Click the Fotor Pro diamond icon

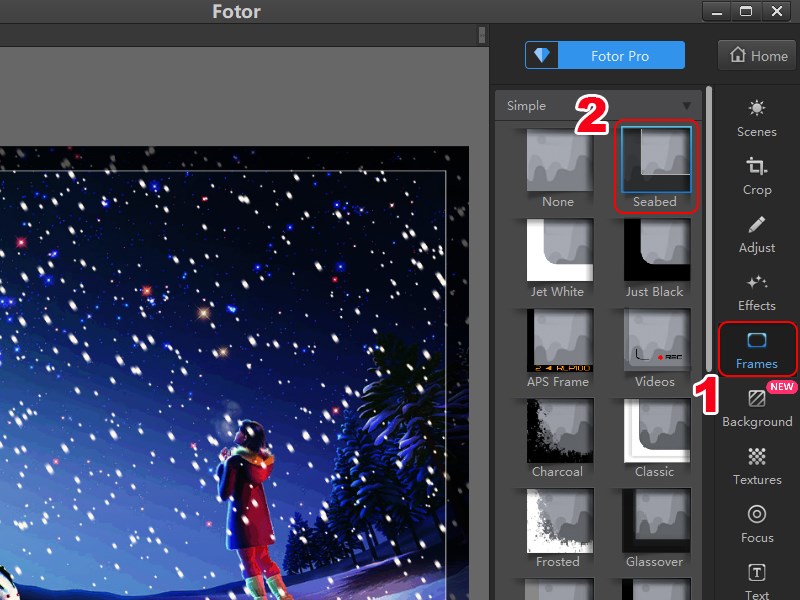point(542,55)
